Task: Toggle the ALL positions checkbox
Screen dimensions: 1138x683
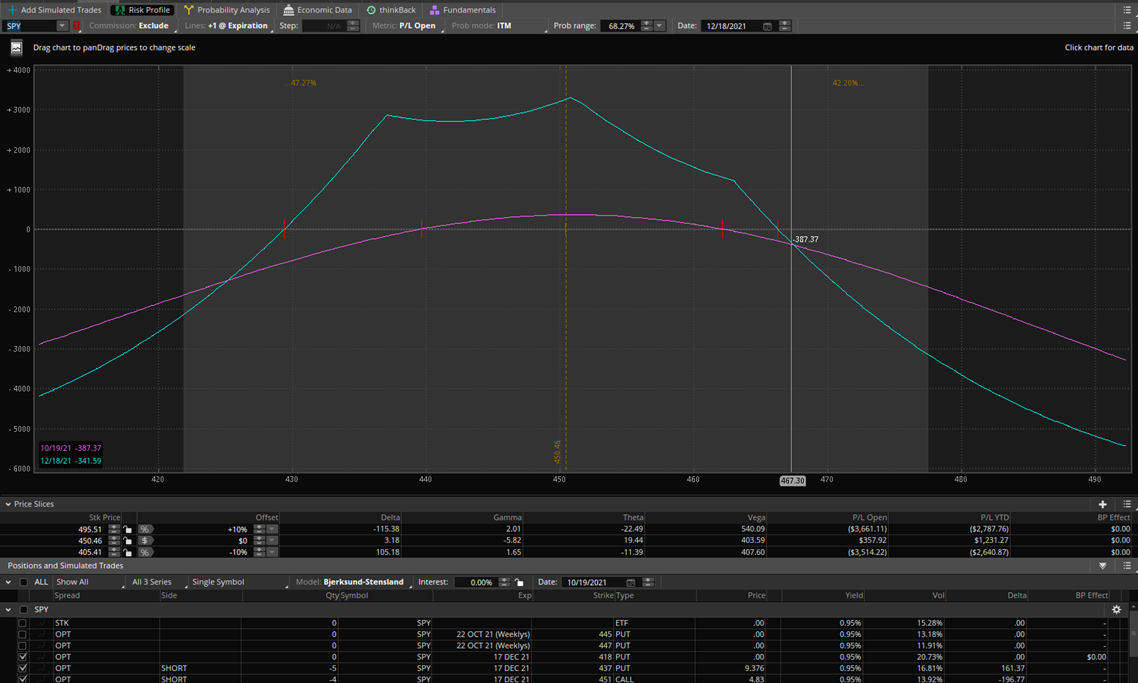Action: pos(24,582)
